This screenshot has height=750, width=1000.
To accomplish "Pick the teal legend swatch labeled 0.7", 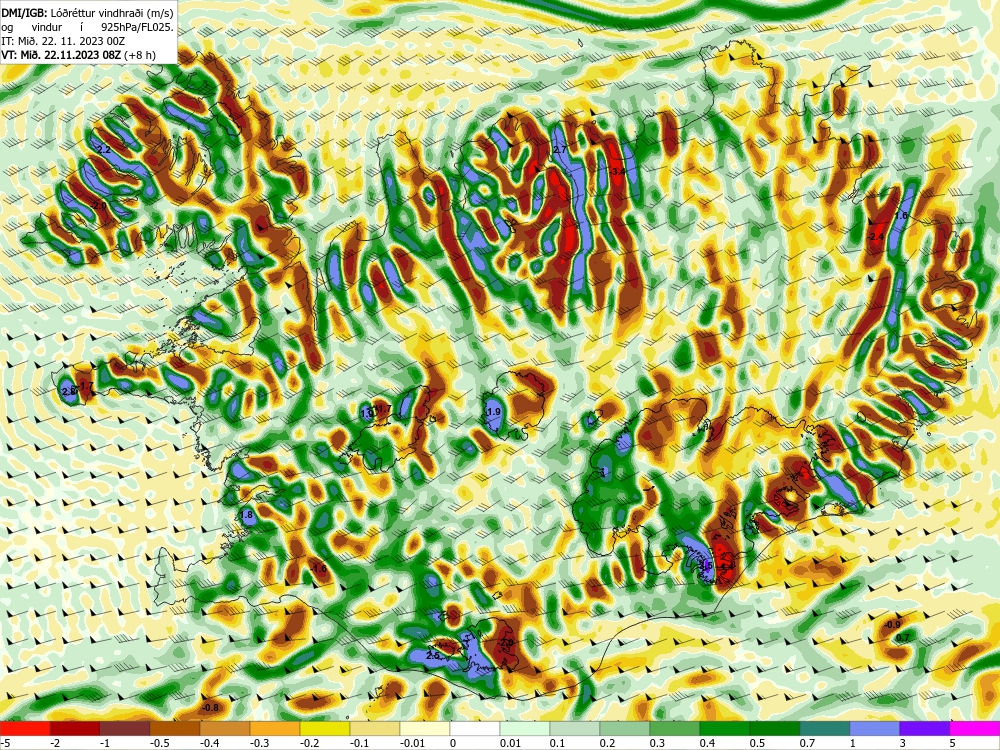I will [825, 728].
